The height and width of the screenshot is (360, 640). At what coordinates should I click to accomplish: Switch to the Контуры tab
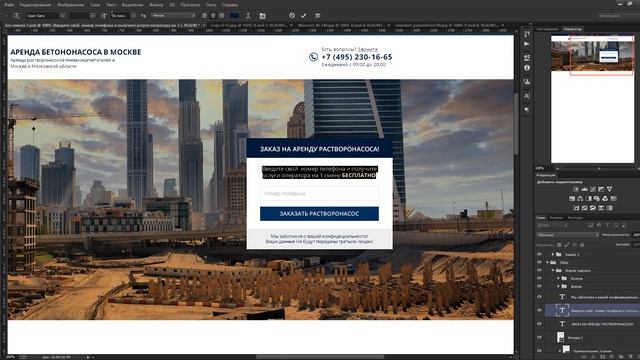click(x=575, y=218)
